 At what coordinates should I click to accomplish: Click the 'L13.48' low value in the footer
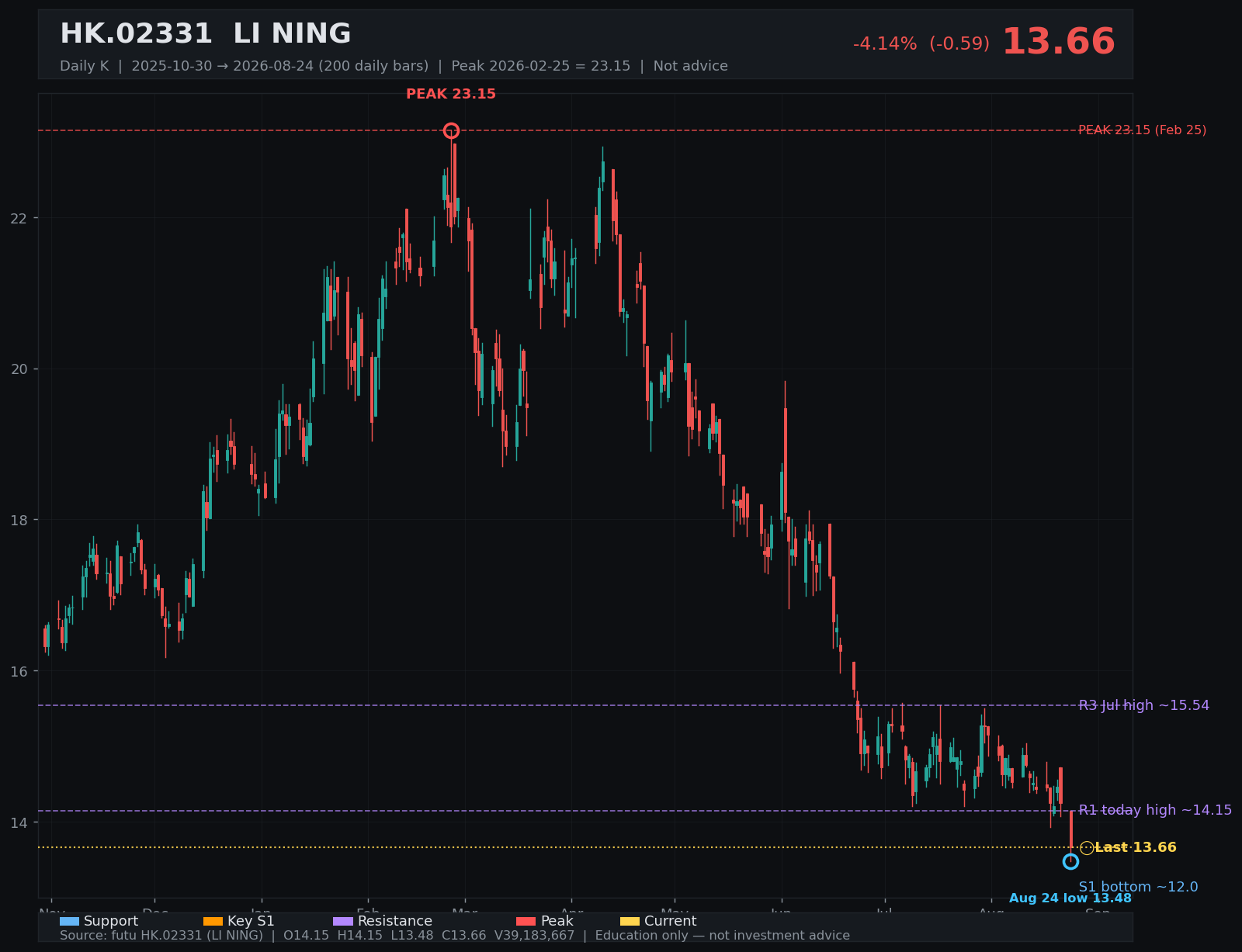pos(412,936)
